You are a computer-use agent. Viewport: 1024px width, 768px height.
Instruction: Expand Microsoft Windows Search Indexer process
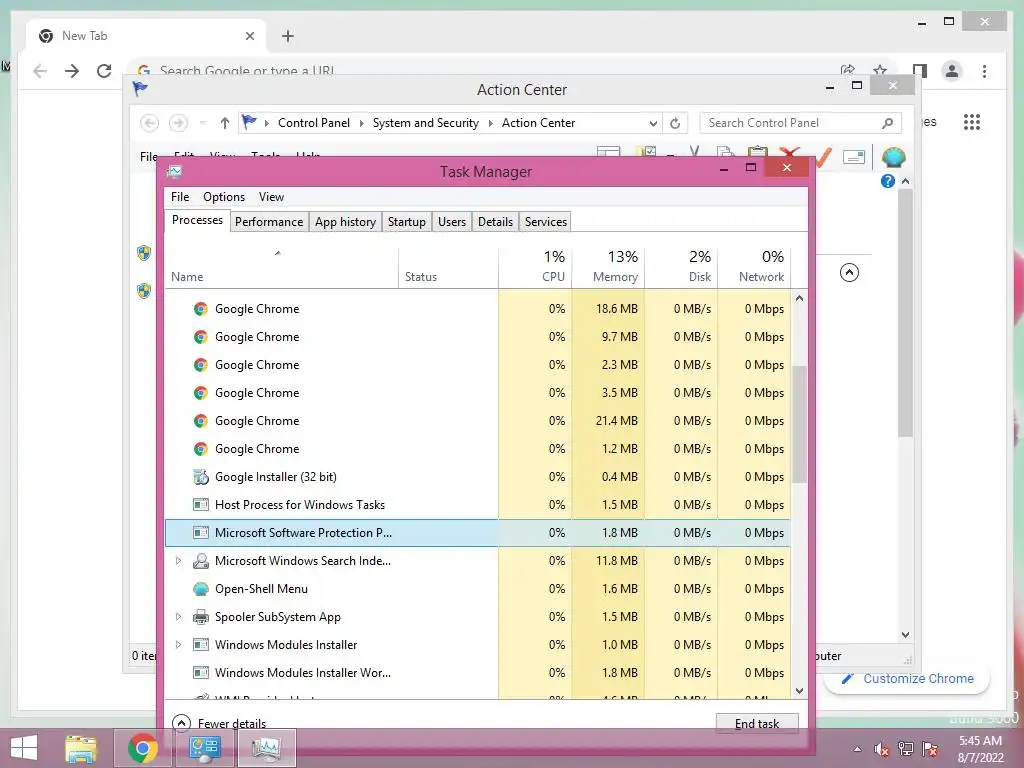click(178, 560)
